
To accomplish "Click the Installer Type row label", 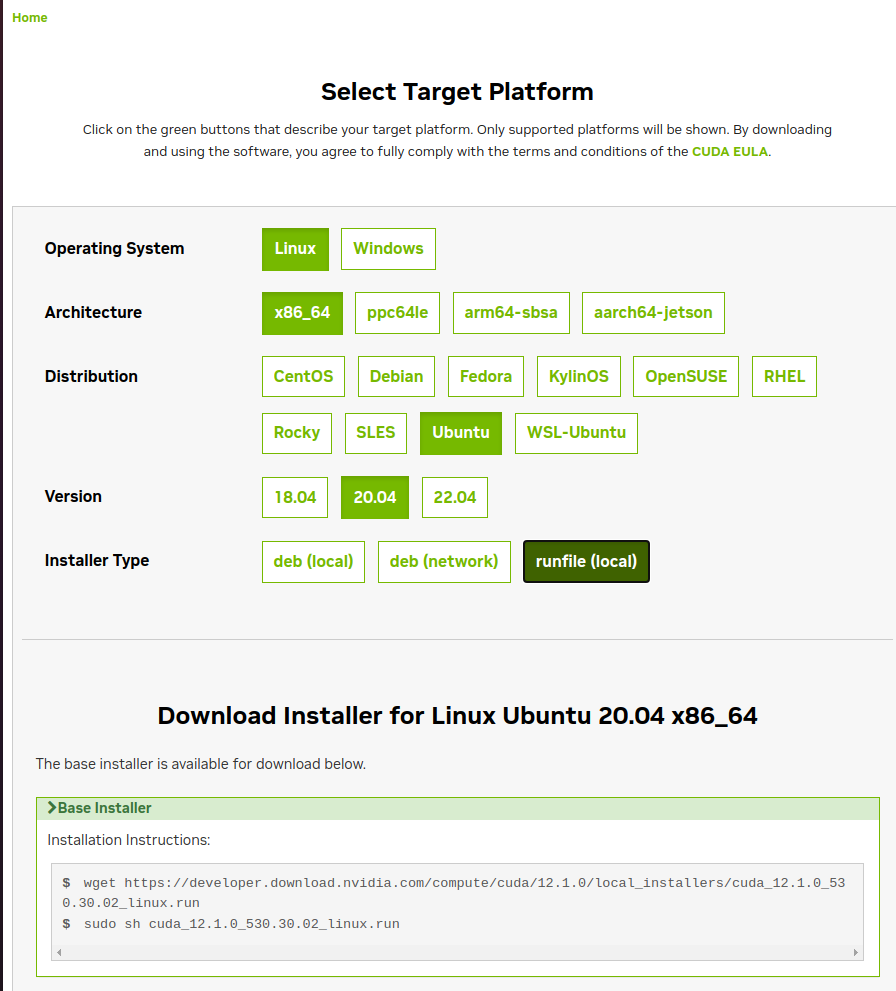I will tap(97, 561).
